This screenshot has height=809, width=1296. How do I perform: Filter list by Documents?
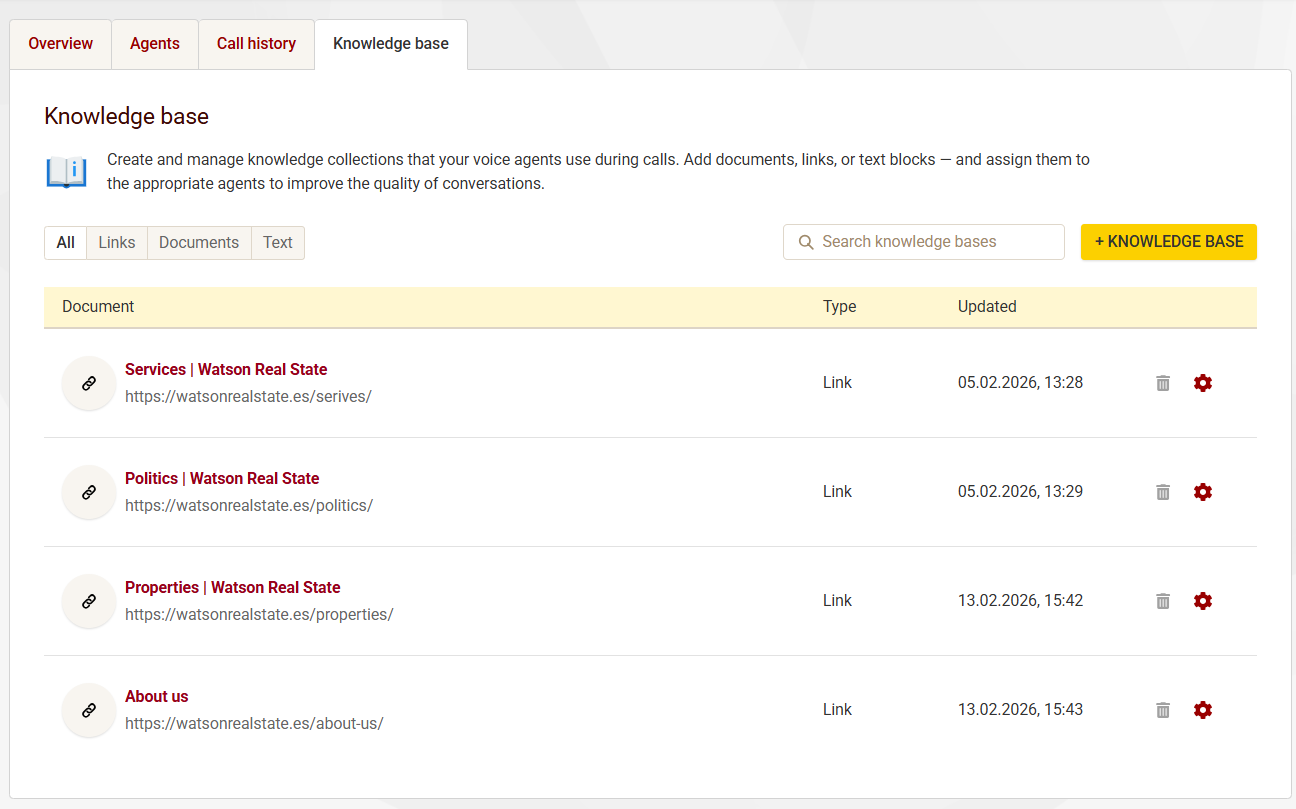point(199,243)
